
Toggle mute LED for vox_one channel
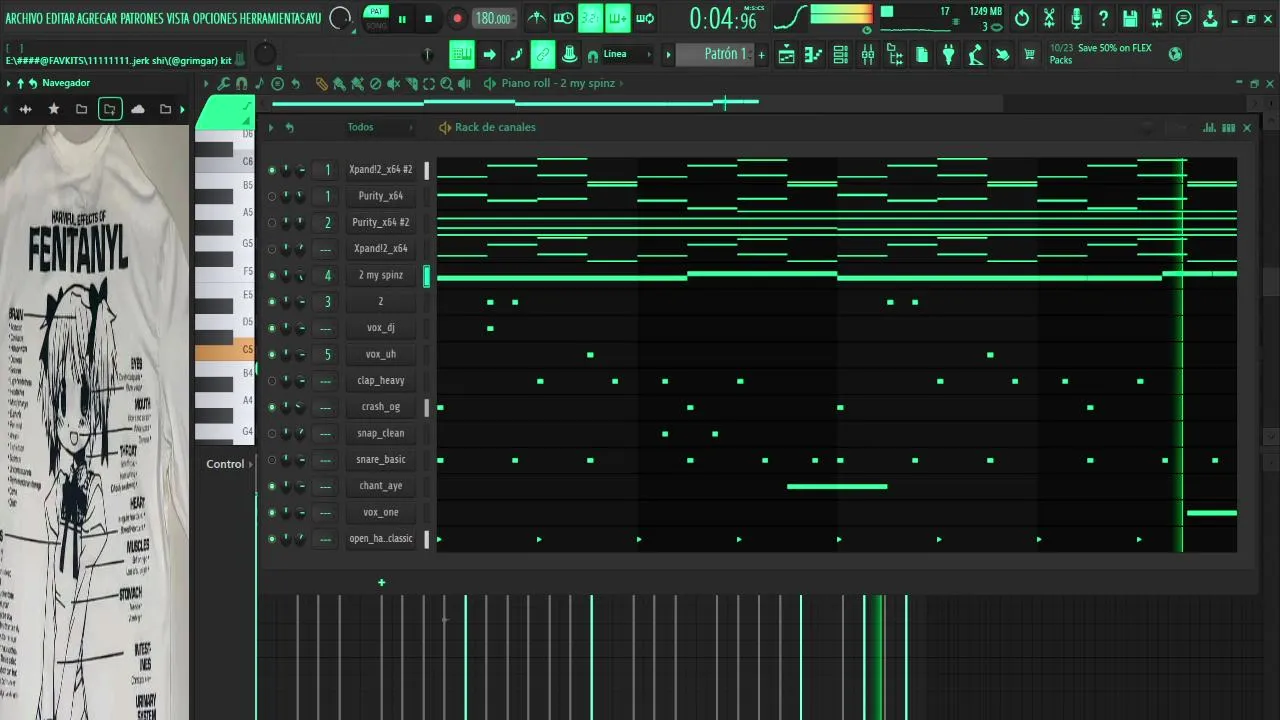click(x=272, y=512)
